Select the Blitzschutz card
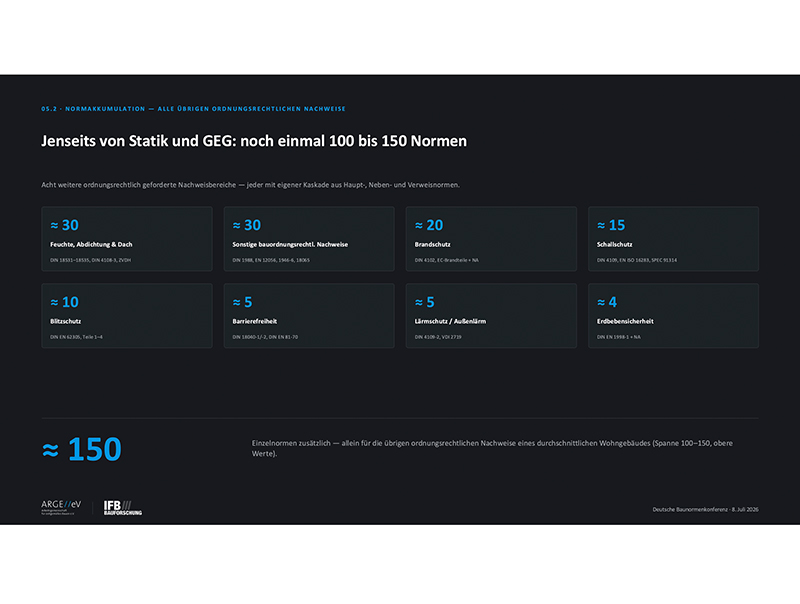This screenshot has height=604, width=800. (127, 316)
